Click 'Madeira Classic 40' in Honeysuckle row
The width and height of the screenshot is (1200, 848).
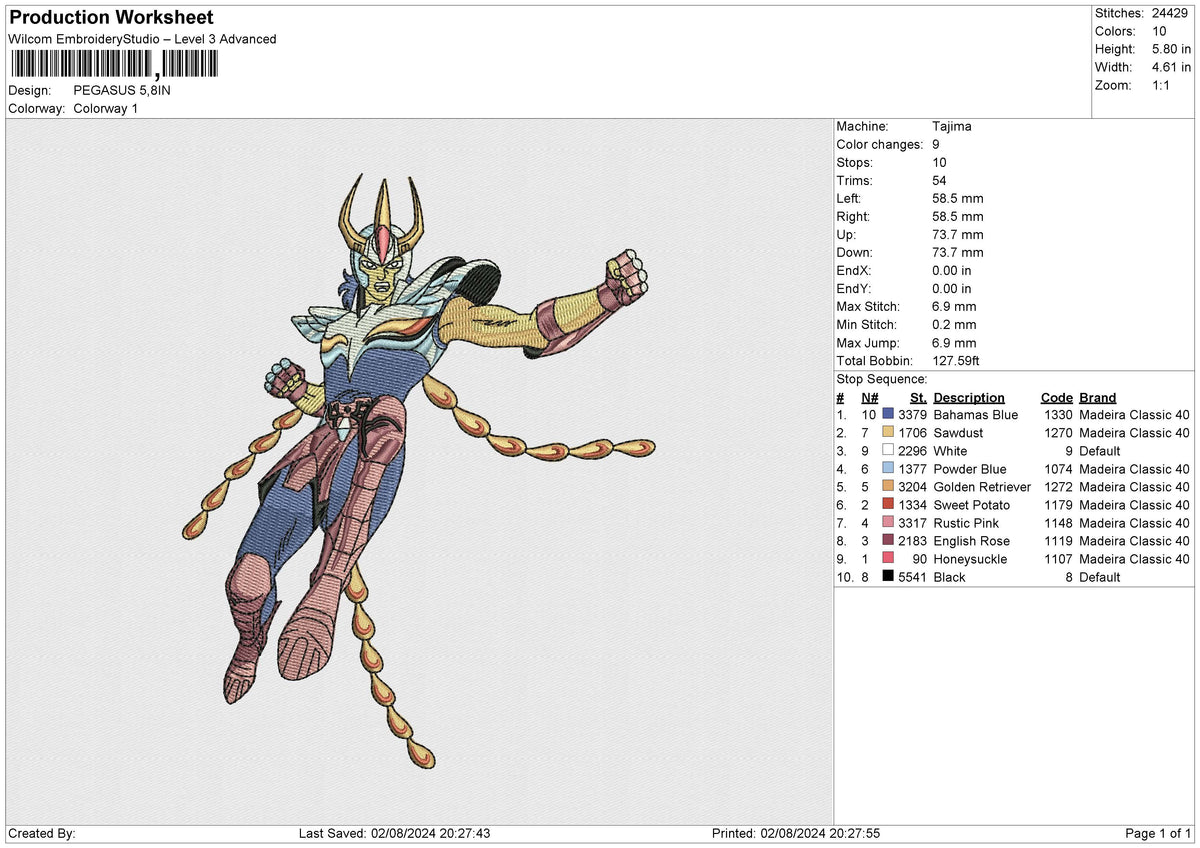(x=1134, y=559)
